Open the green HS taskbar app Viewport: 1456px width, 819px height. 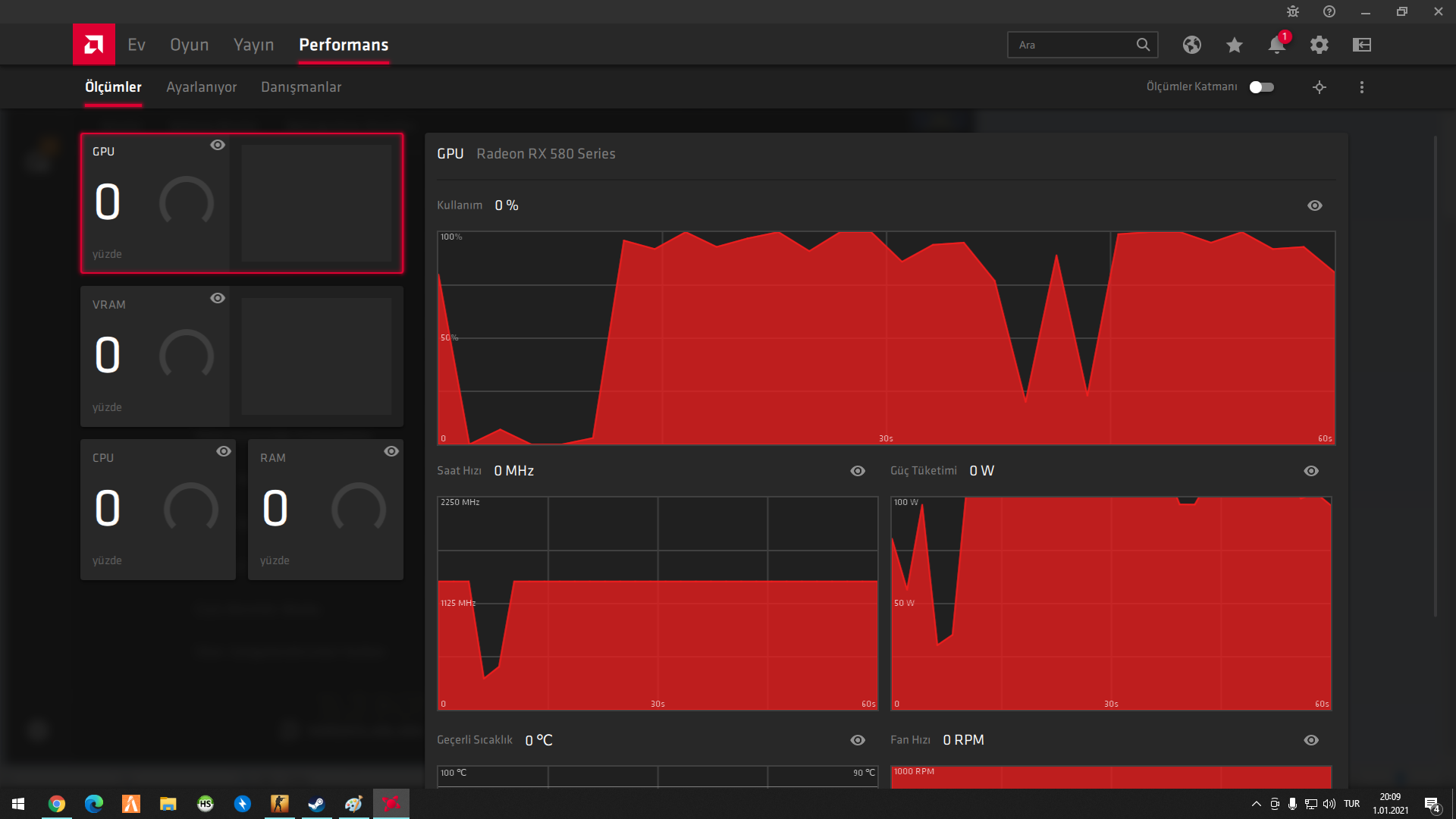tap(206, 804)
